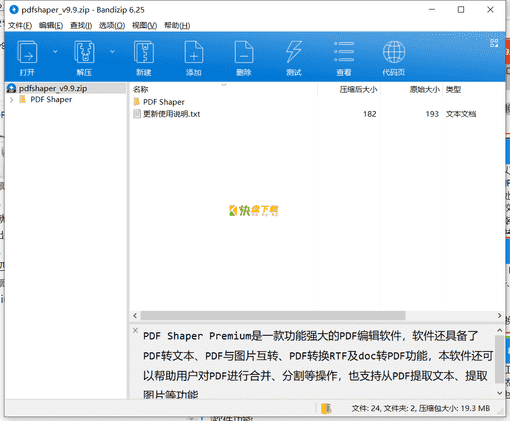Click the archive icon in the status bar
The image size is (510, 421).
pos(326,408)
